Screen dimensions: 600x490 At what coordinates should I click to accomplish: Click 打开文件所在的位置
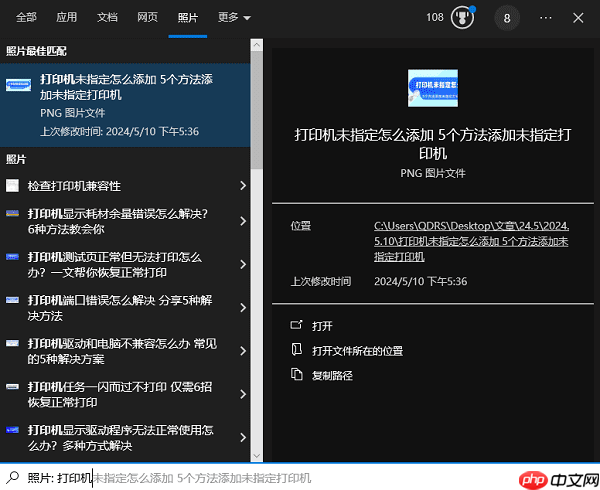click(x=357, y=351)
